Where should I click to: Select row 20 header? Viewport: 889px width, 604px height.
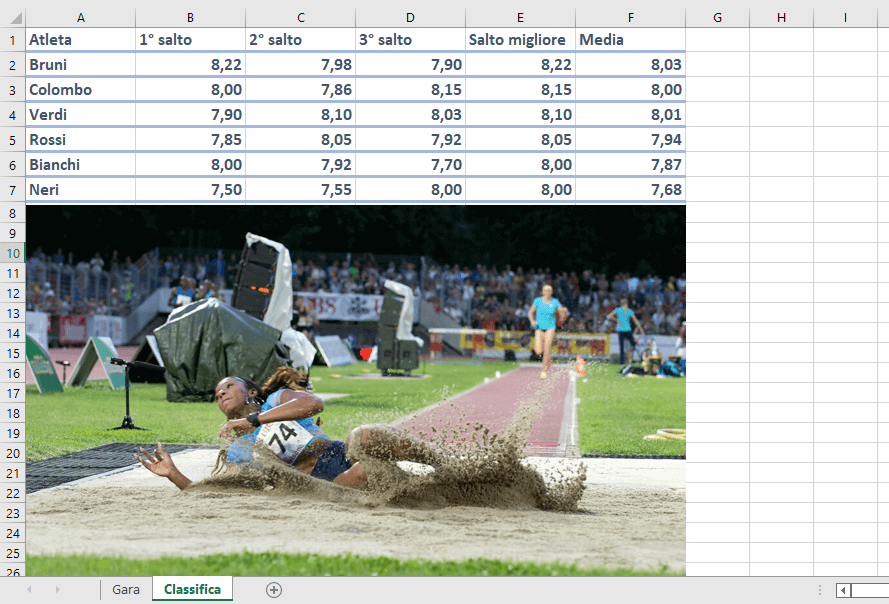point(12,453)
